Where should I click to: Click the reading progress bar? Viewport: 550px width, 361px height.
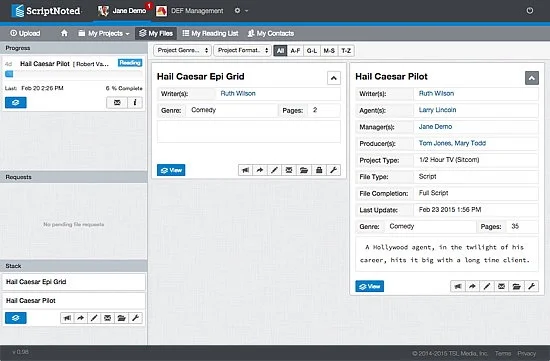click(x=73, y=74)
